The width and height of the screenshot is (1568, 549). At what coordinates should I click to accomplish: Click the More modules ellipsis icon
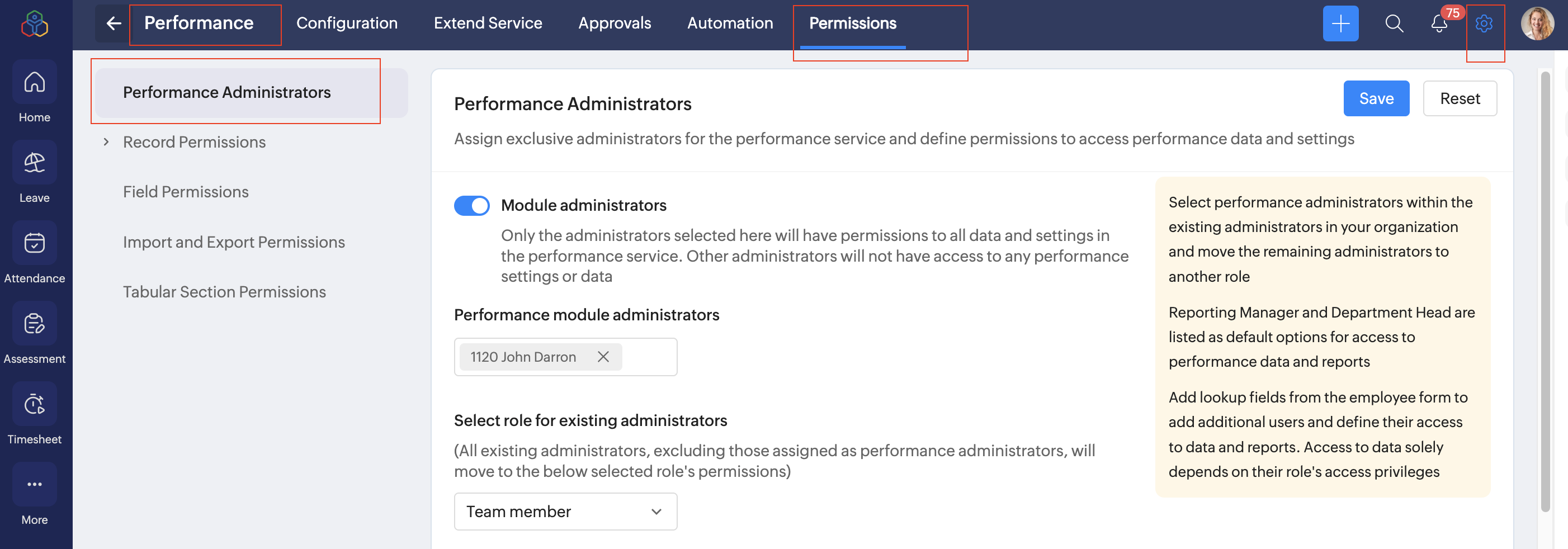pyautogui.click(x=34, y=484)
